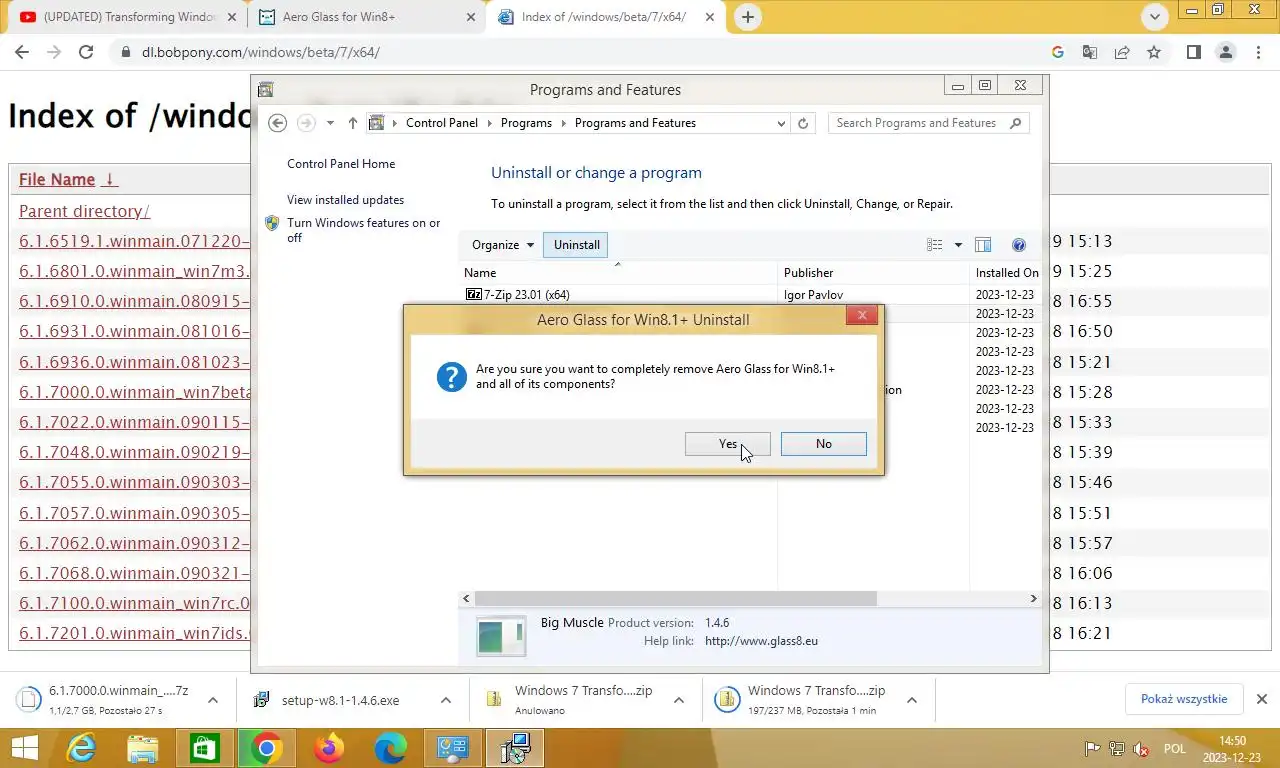The width and height of the screenshot is (1280, 768).
Task: Click Programs and Features breadcrumb
Action: coord(635,123)
